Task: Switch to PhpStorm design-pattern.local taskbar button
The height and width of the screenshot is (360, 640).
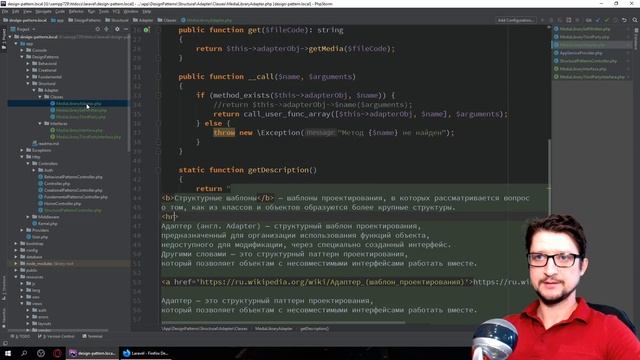Action: (92, 353)
